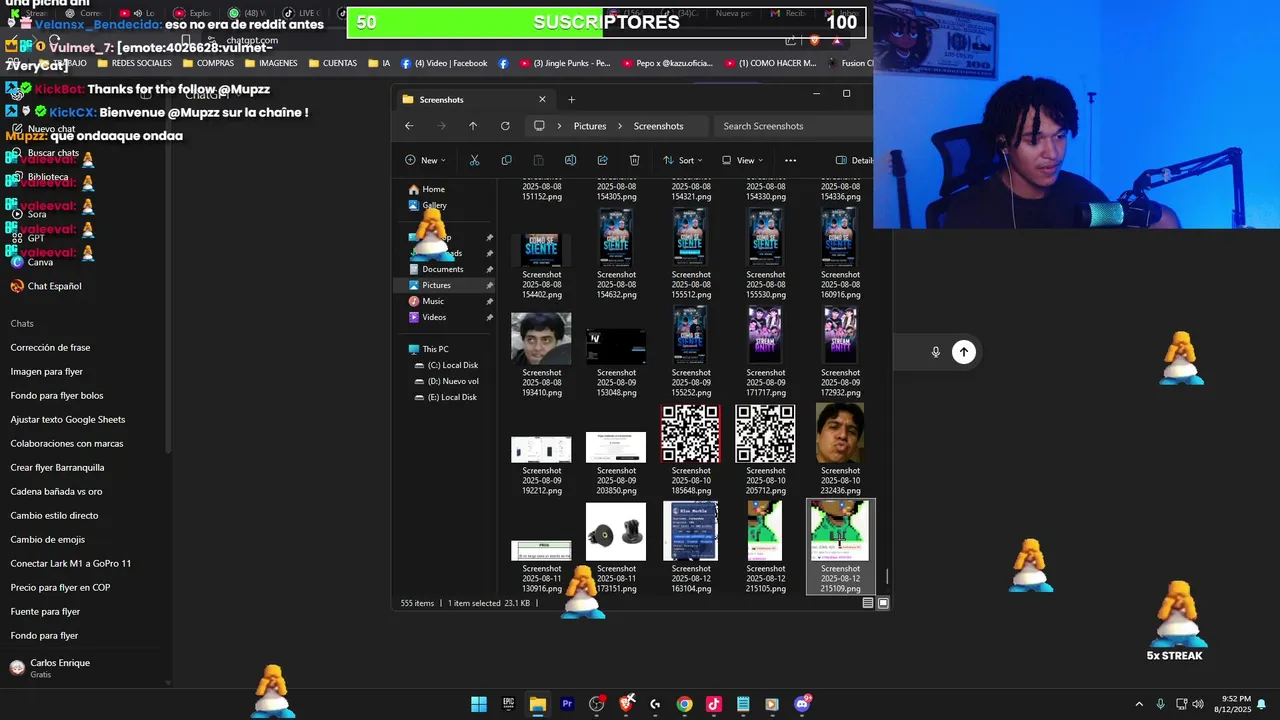Select Screenshot 2025-08-12 163104.png thumbnail
The width and height of the screenshot is (1280, 720).
[690, 532]
